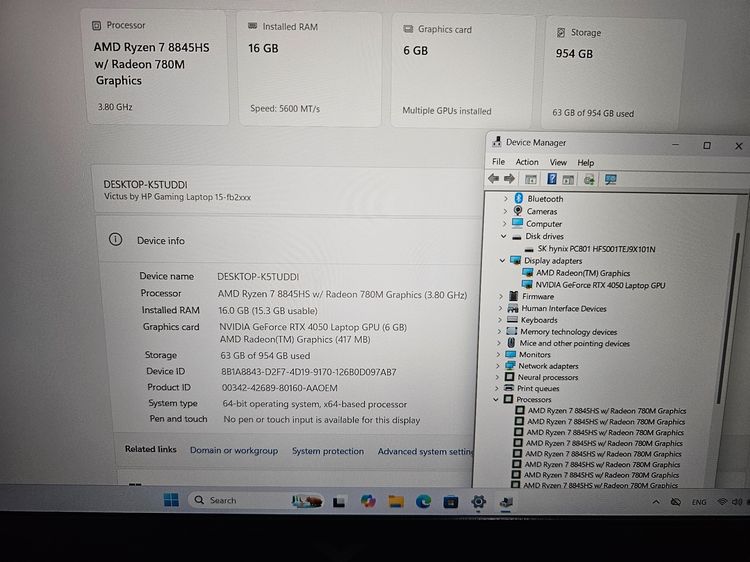750x562 pixels.
Task: Click the Back arrow in Device Manager toolbar
Action: [493, 179]
